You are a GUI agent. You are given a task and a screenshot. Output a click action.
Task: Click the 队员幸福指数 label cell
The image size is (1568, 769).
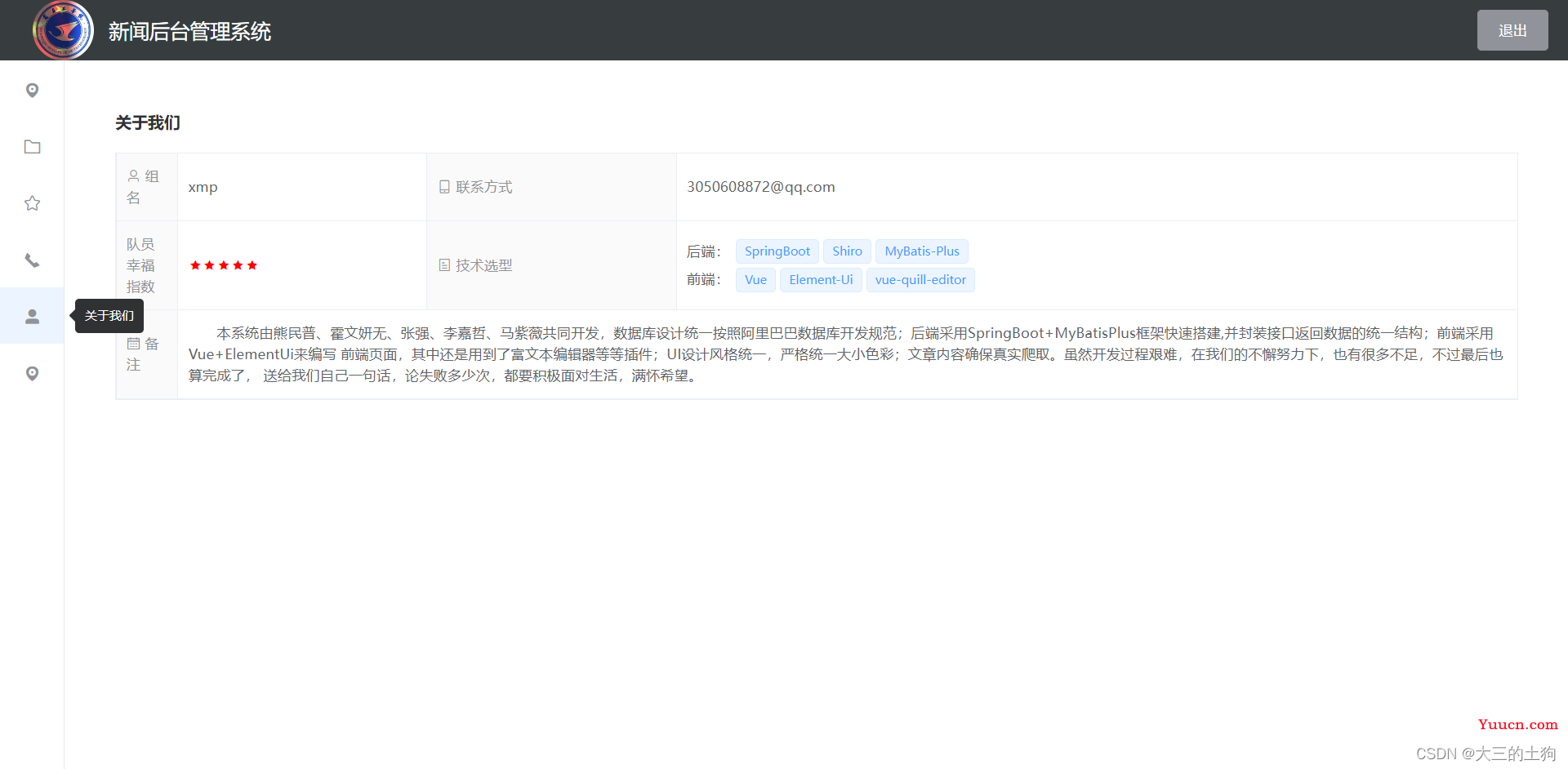click(x=147, y=265)
